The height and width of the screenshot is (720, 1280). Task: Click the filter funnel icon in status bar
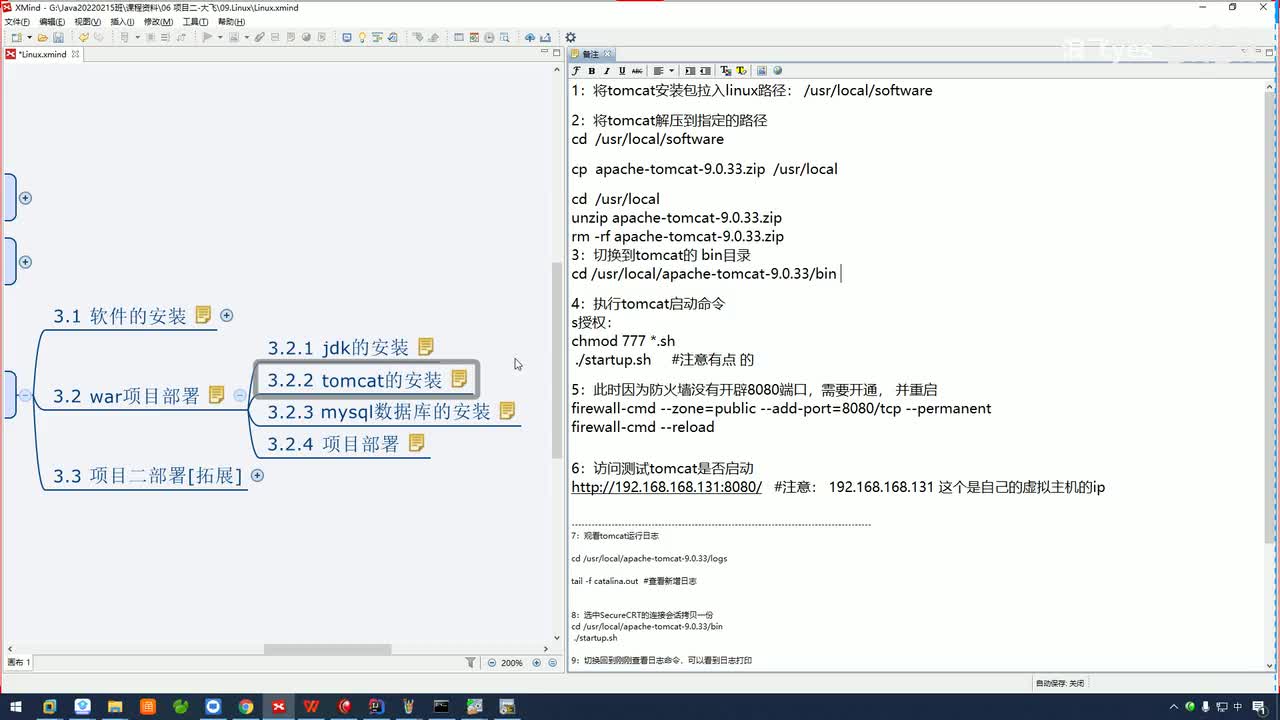coord(471,662)
